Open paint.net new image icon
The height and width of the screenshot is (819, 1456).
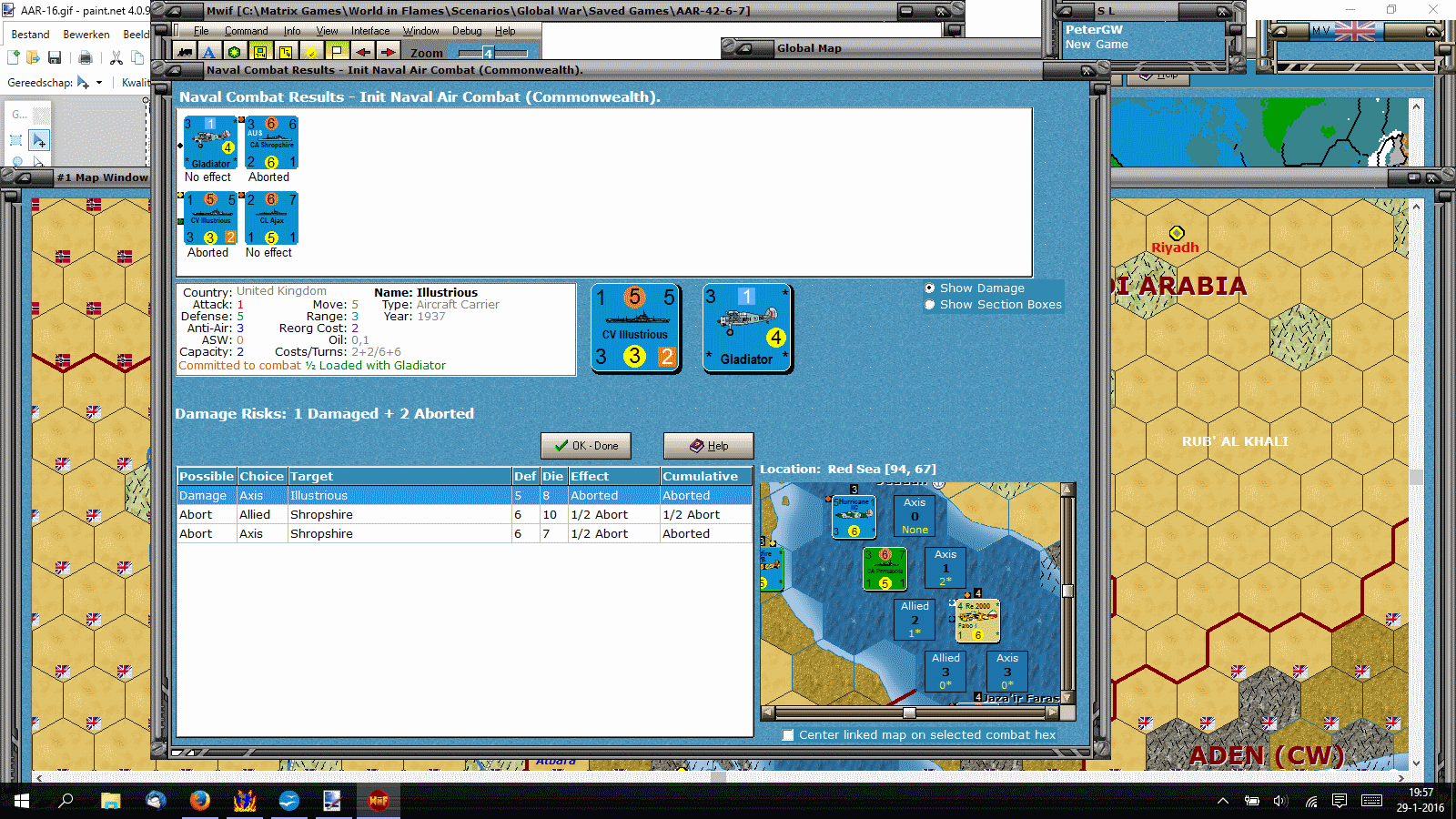(x=14, y=57)
